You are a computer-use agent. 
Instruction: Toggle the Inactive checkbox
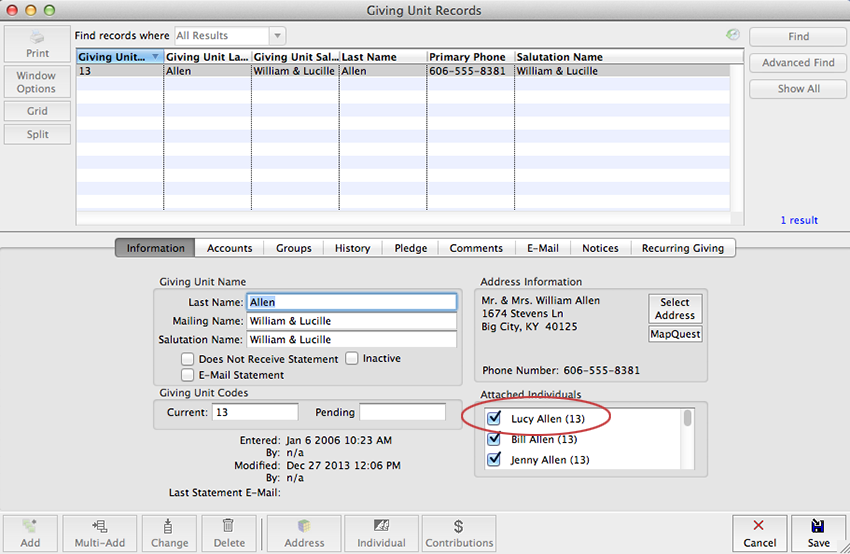pyautogui.click(x=352, y=358)
